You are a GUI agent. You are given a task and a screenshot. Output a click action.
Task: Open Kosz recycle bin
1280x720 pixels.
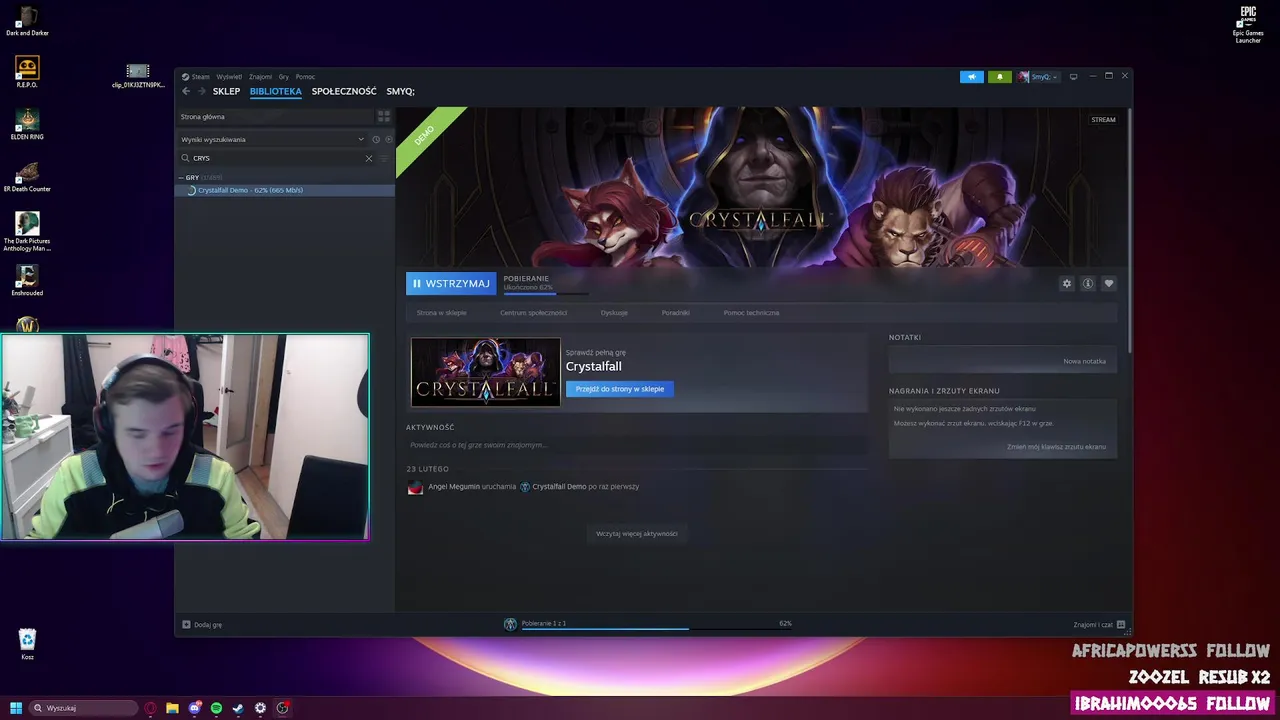(x=27, y=644)
